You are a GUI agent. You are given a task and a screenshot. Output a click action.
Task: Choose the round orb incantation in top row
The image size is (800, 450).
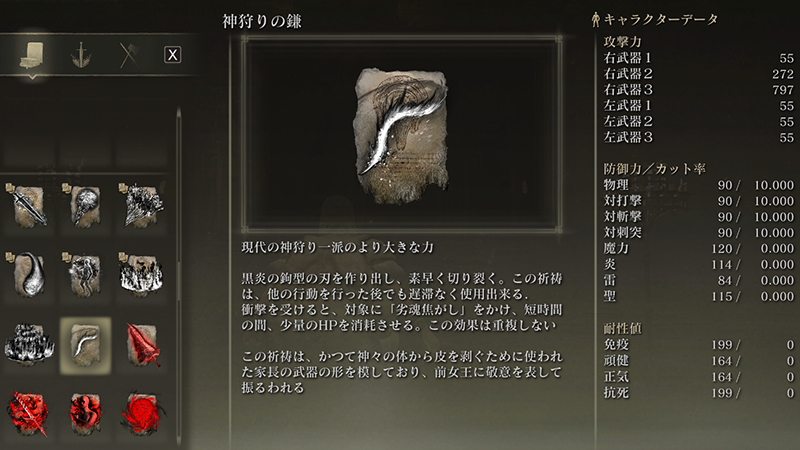point(85,206)
